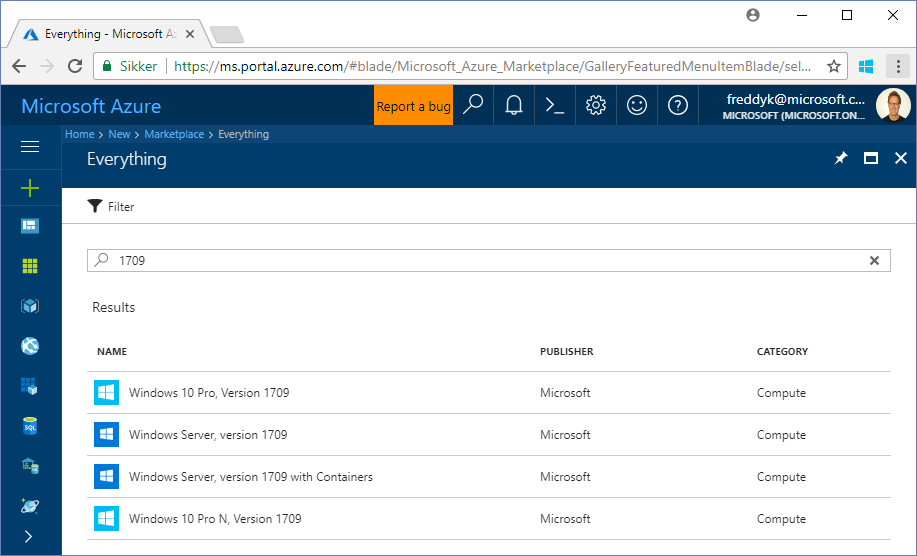Toggle the hamburger sidebar menu
Image resolution: width=917 pixels, height=556 pixels.
pos(30,147)
